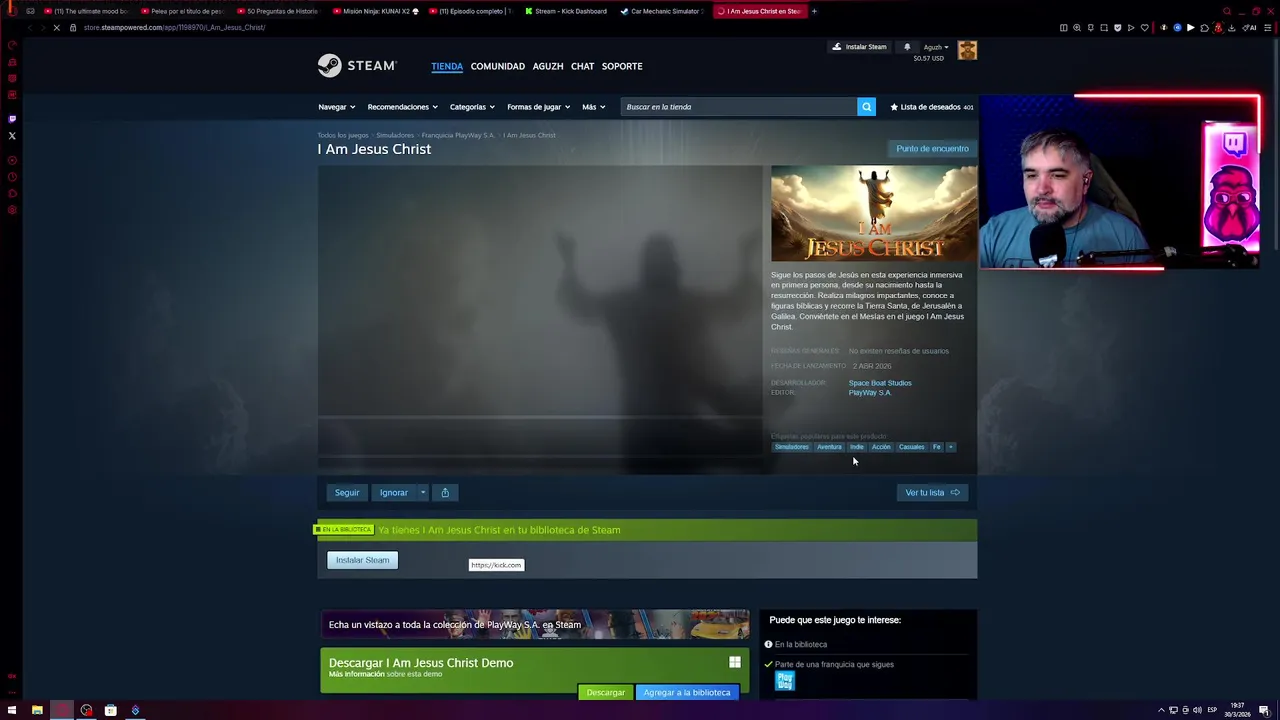Image resolution: width=1280 pixels, height=720 pixels.
Task: Open Punto de encuentro hub
Action: click(x=932, y=148)
